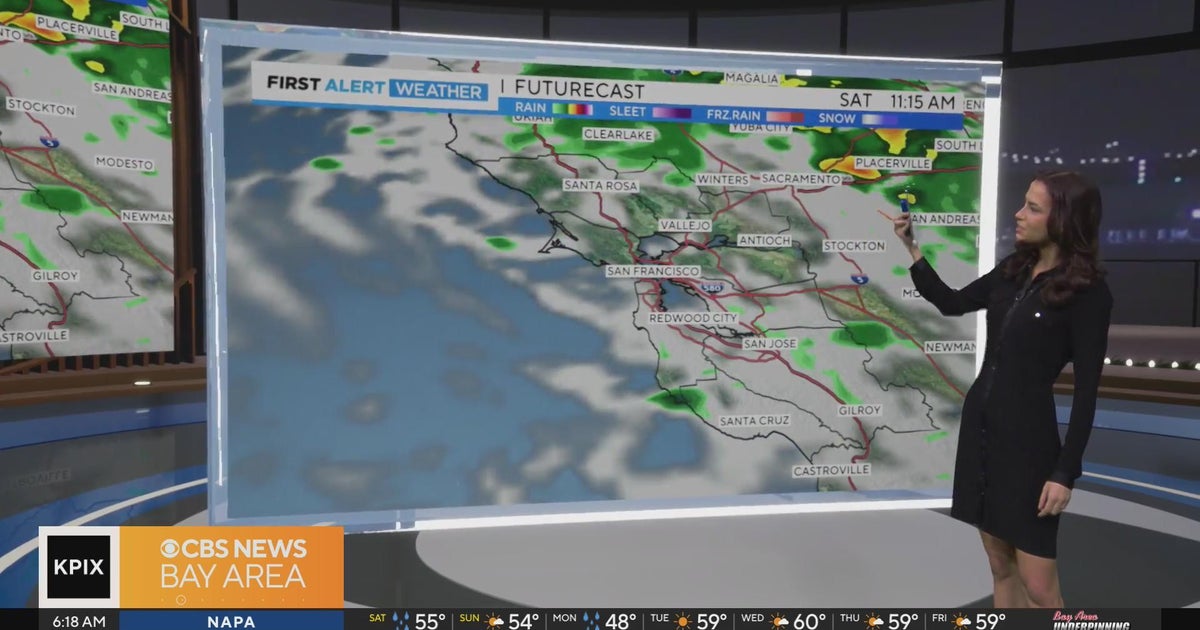This screenshot has width=1200, height=630.
Task: Select the partly cloudy icon beside WED 60°
Action: pyautogui.click(x=779, y=618)
